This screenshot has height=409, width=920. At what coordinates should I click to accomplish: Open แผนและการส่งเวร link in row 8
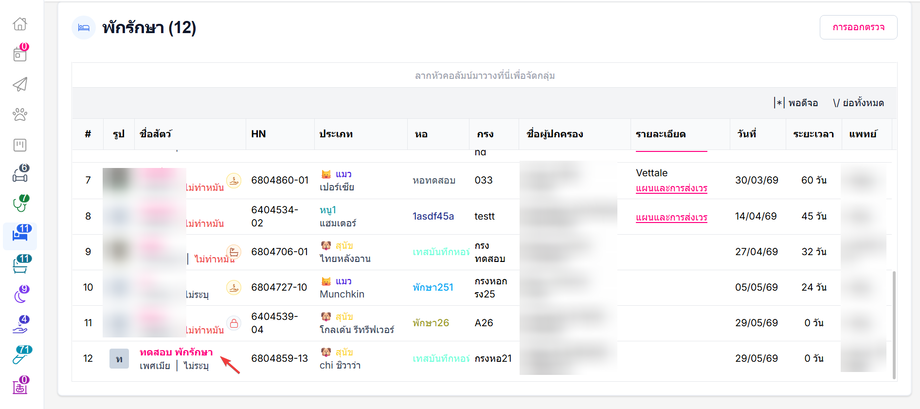click(x=671, y=217)
